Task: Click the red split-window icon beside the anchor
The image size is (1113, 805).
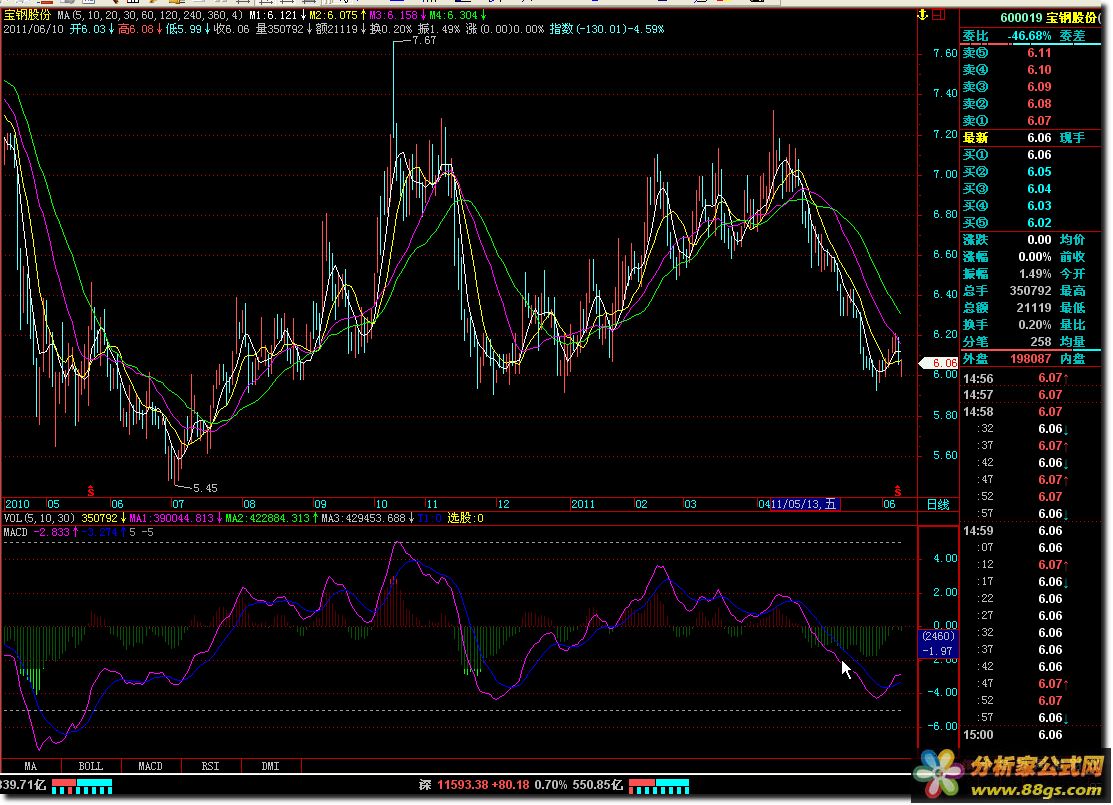Action: 938,15
